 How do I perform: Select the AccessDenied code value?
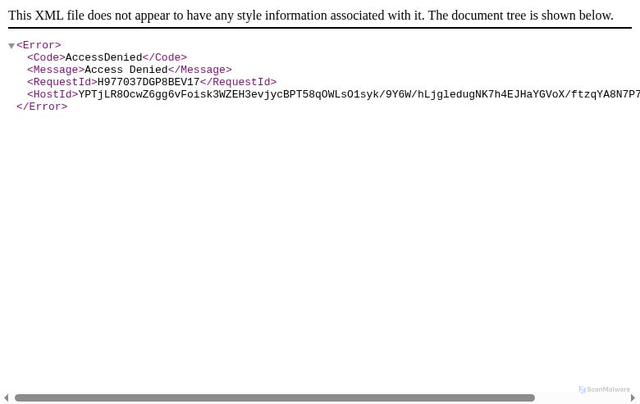(x=104, y=57)
